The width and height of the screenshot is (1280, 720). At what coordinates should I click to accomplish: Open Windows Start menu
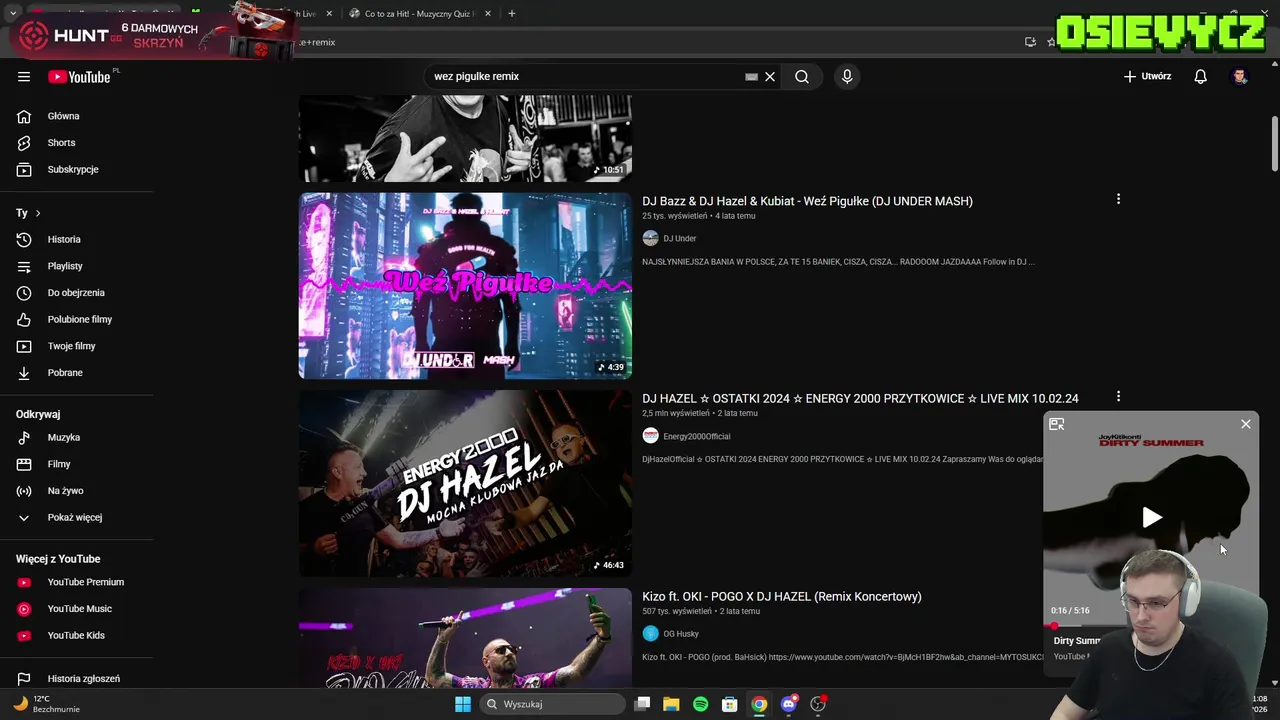tap(462, 704)
